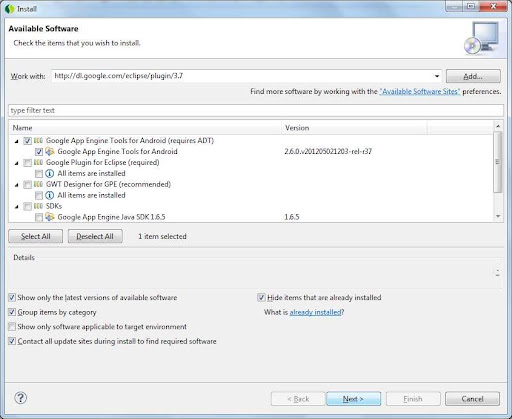Enable Show only software applicable to target environment
The width and height of the screenshot is (512, 419).
click(x=12, y=326)
